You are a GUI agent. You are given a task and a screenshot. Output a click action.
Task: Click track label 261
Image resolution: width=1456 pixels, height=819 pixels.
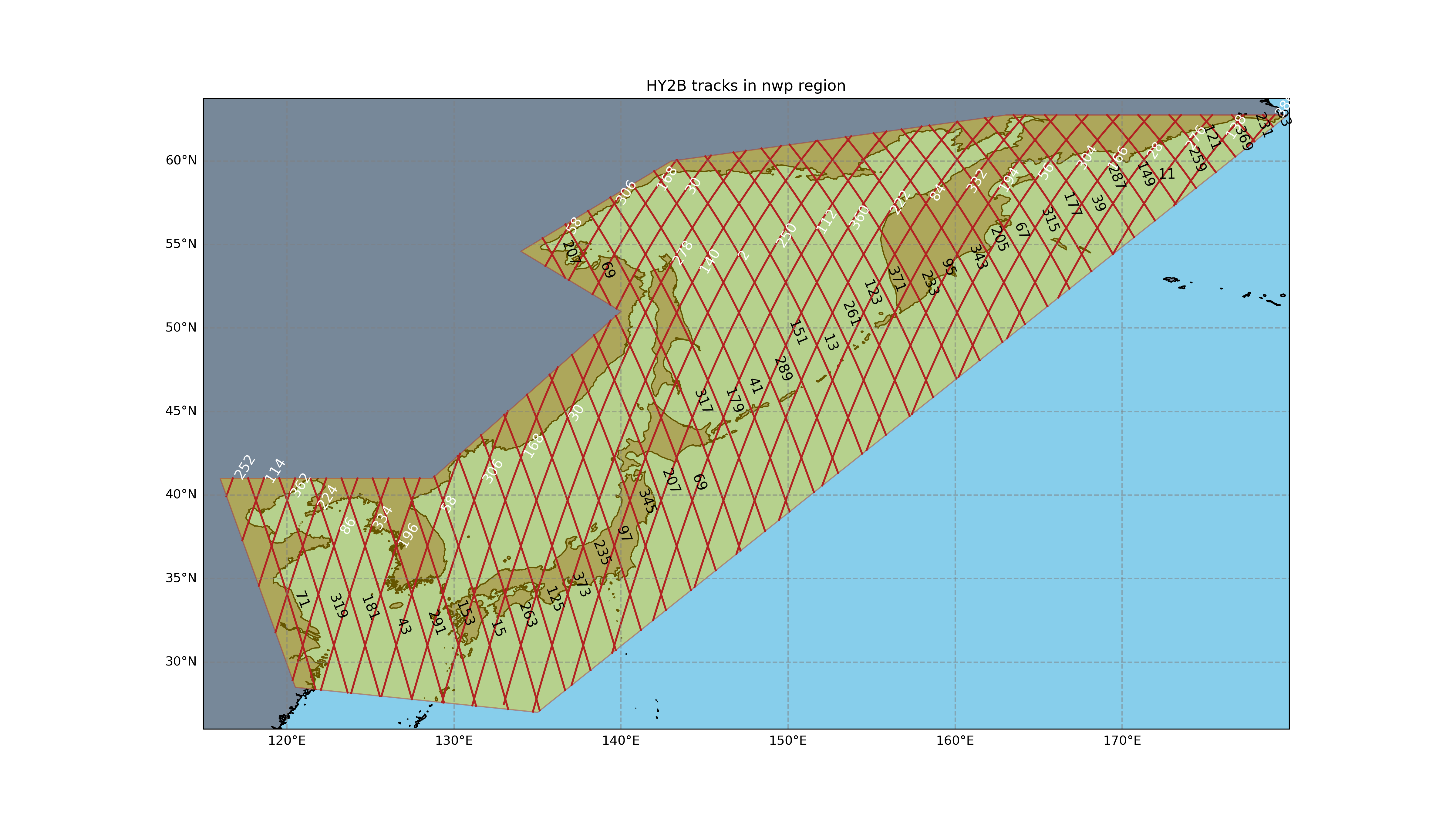click(x=851, y=314)
